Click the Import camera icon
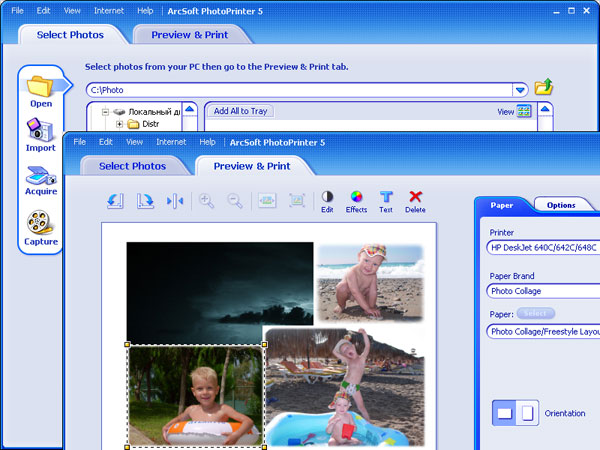This screenshot has width=600, height=450. click(40, 130)
